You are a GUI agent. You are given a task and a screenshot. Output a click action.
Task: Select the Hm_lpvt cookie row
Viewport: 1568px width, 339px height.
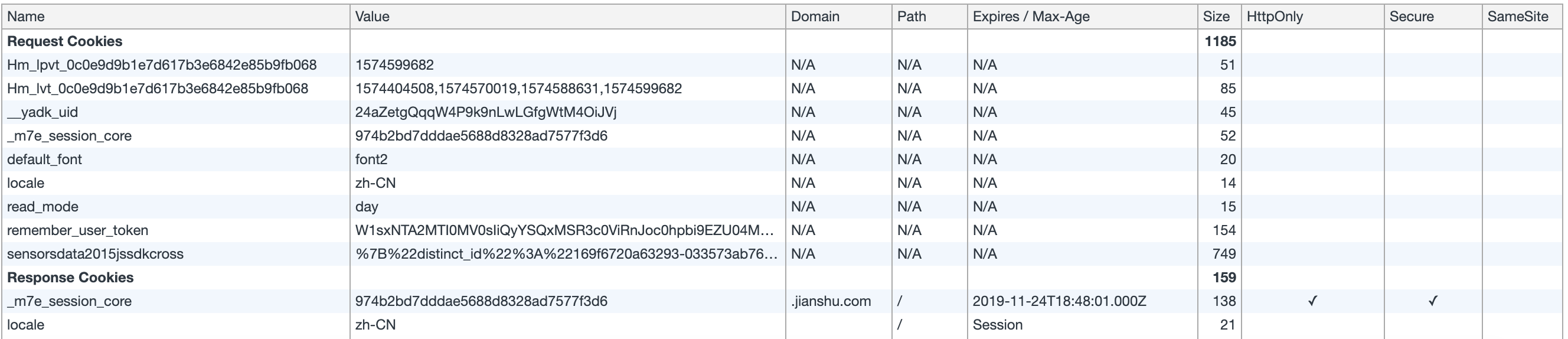(x=161, y=65)
